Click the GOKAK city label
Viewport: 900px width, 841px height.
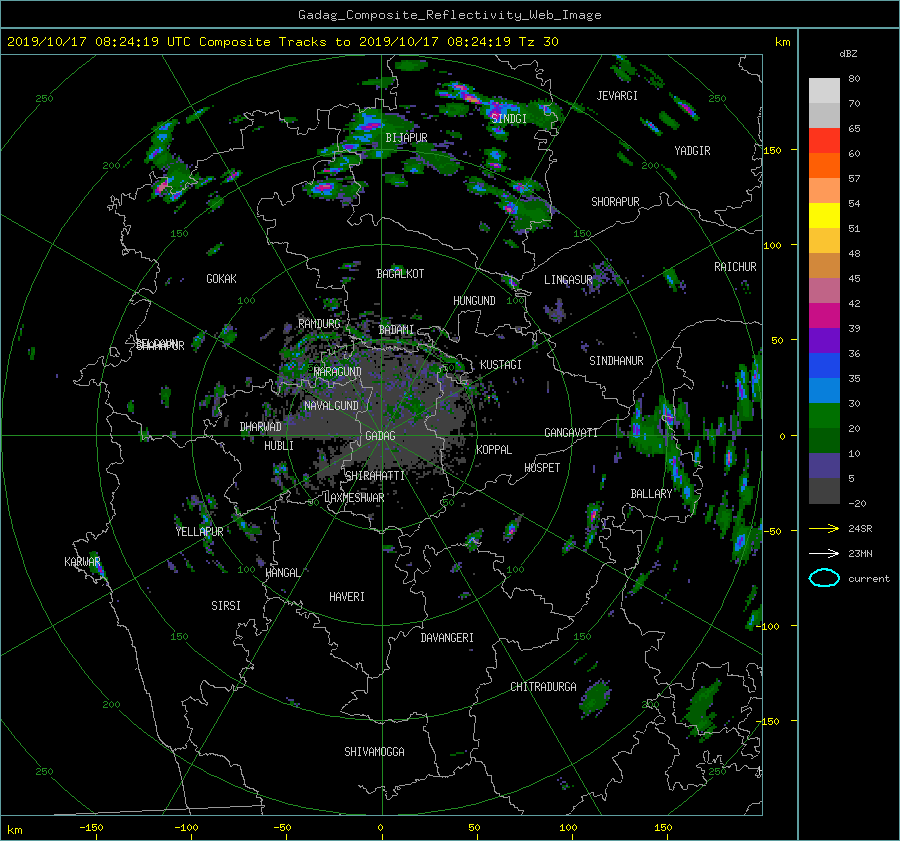click(222, 279)
